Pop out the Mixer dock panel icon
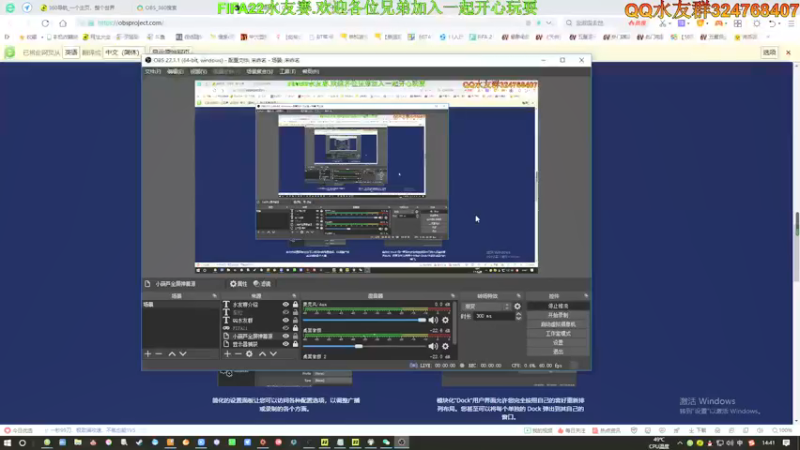800x450 pixels. tap(453, 296)
